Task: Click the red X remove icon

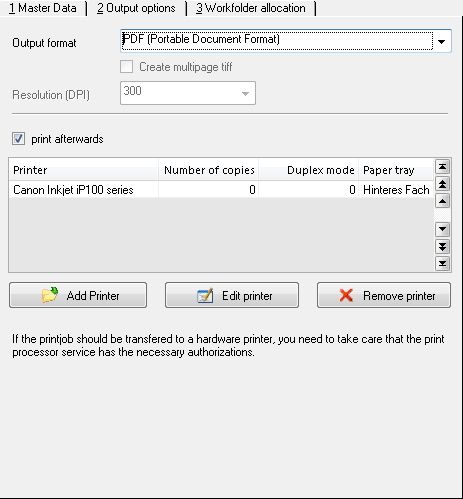Action: pos(346,295)
